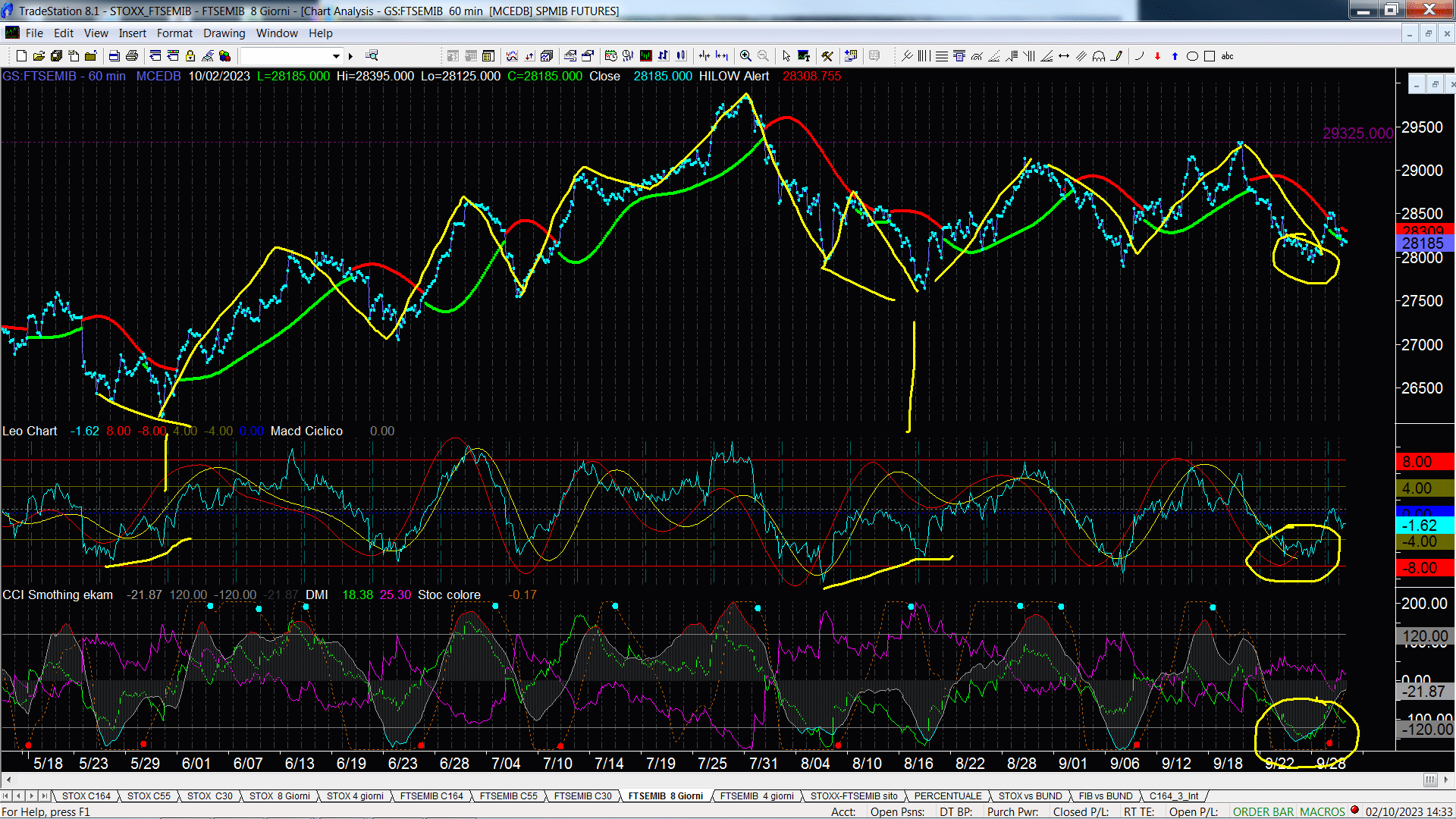Click the colored cubes toolbar icon
The image size is (1456, 819).
point(224,56)
